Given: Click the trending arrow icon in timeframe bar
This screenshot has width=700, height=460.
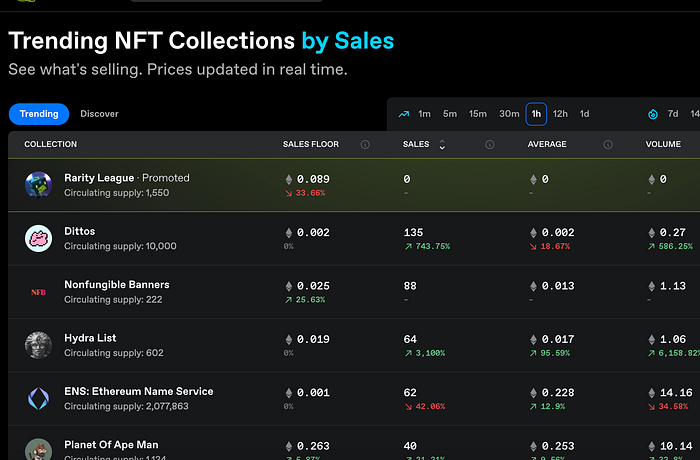Looking at the screenshot, I should tap(404, 114).
